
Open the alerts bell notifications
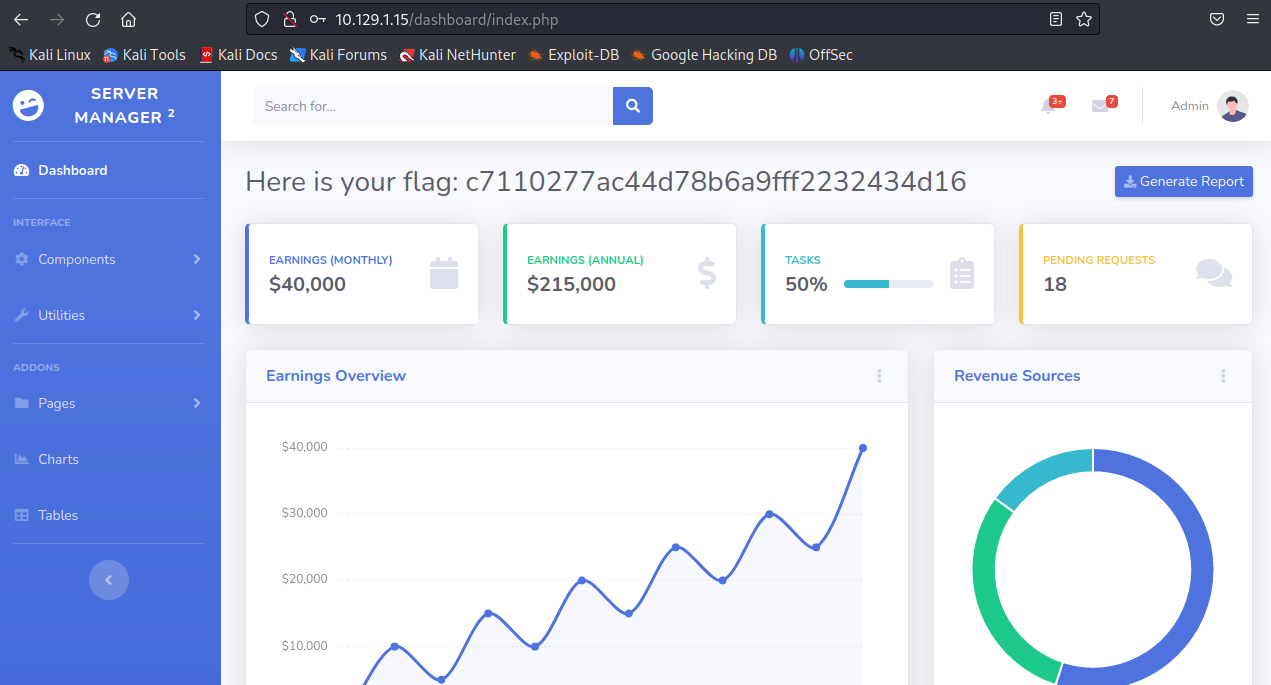point(1049,106)
